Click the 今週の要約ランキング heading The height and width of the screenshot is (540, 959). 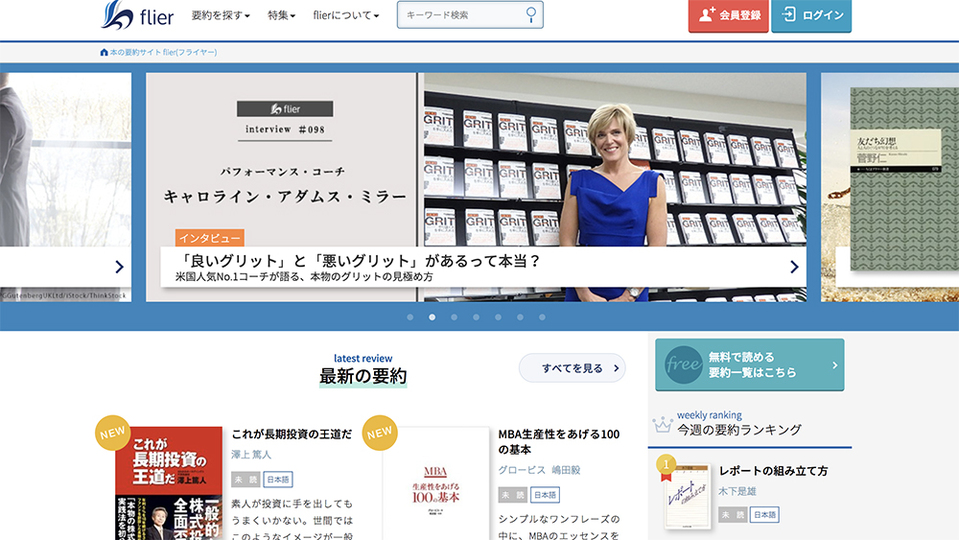pos(739,430)
